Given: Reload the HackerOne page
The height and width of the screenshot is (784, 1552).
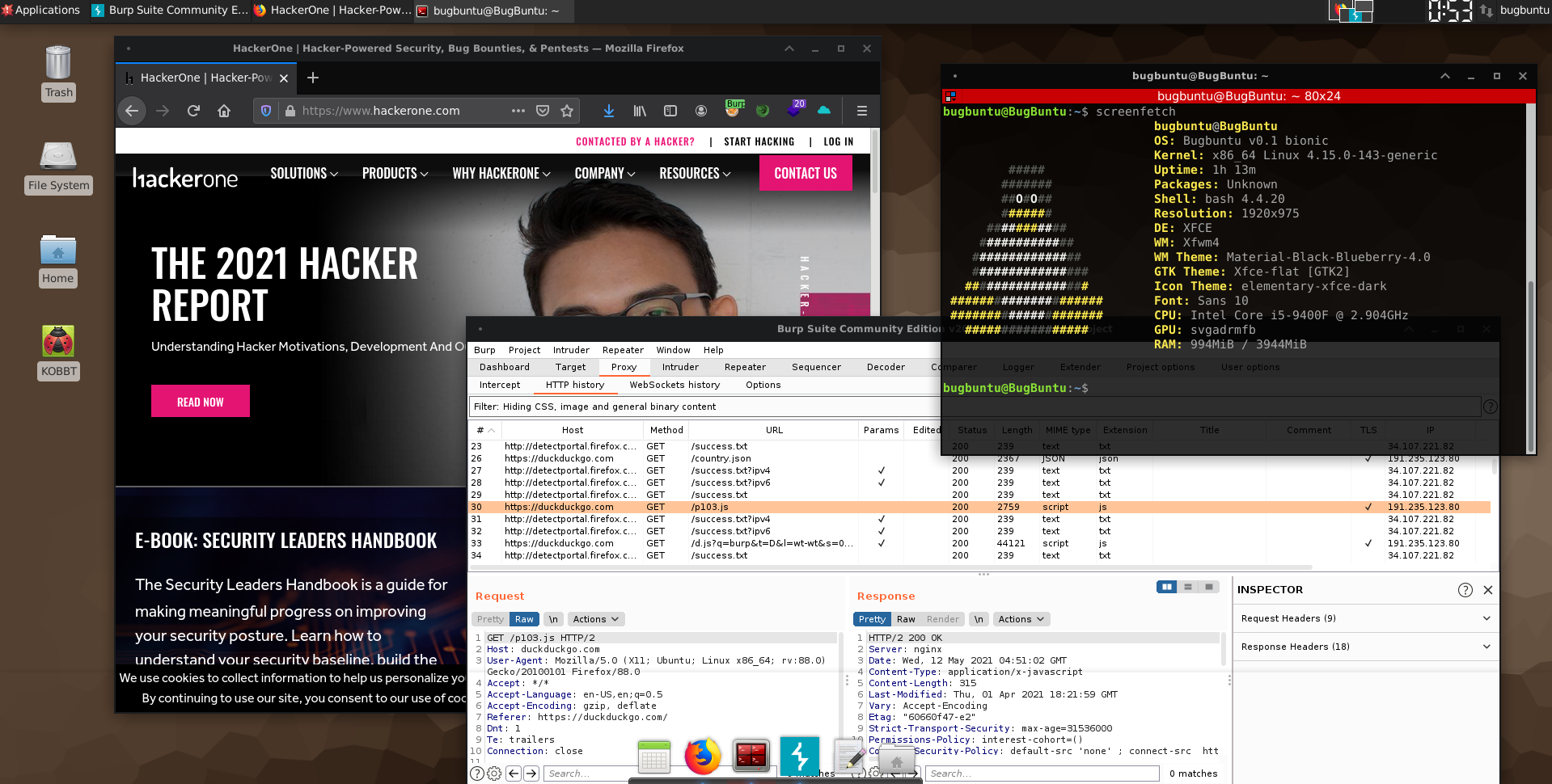Looking at the screenshot, I should pyautogui.click(x=193, y=111).
